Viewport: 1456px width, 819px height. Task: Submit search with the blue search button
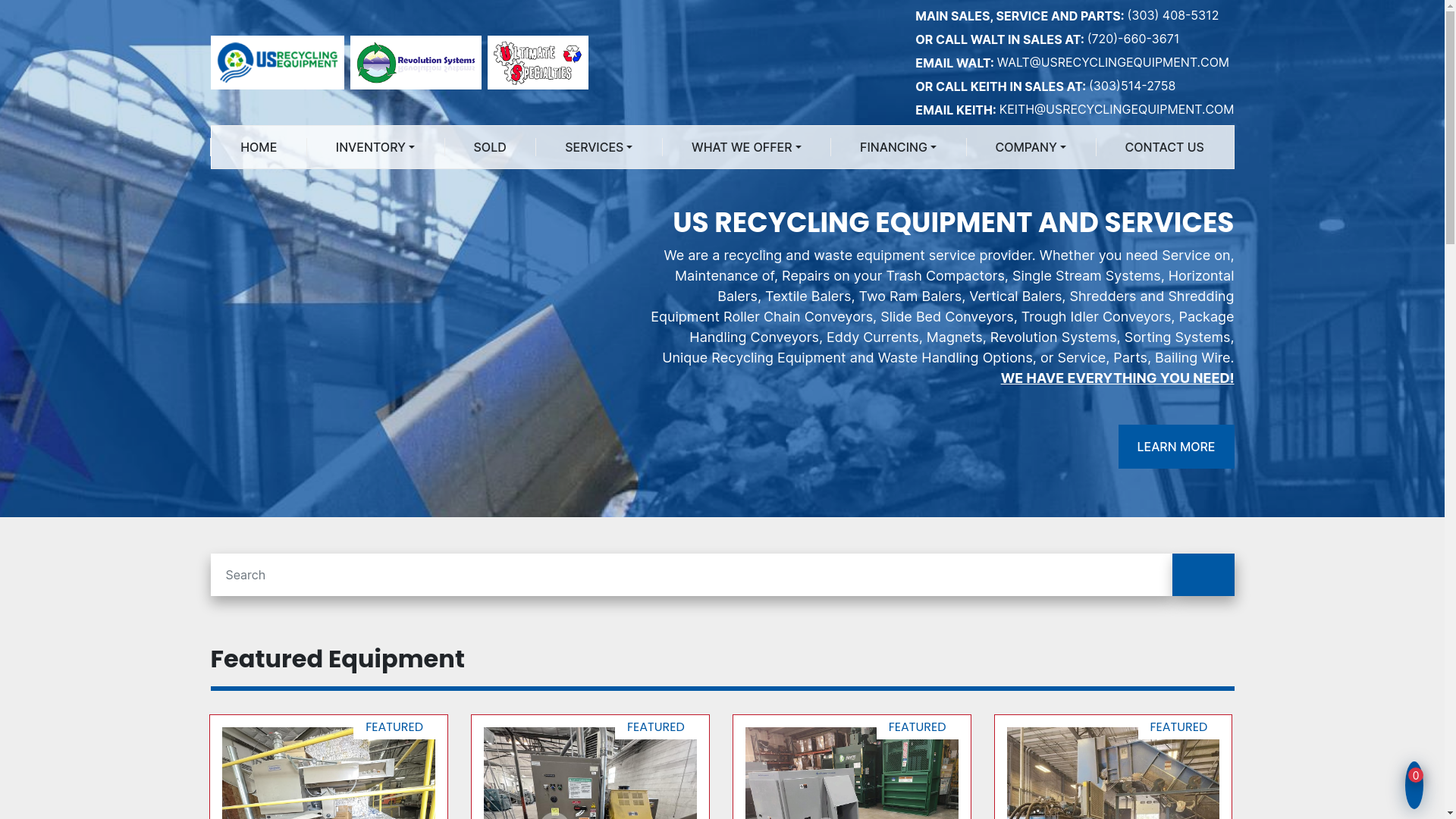coord(1203,575)
